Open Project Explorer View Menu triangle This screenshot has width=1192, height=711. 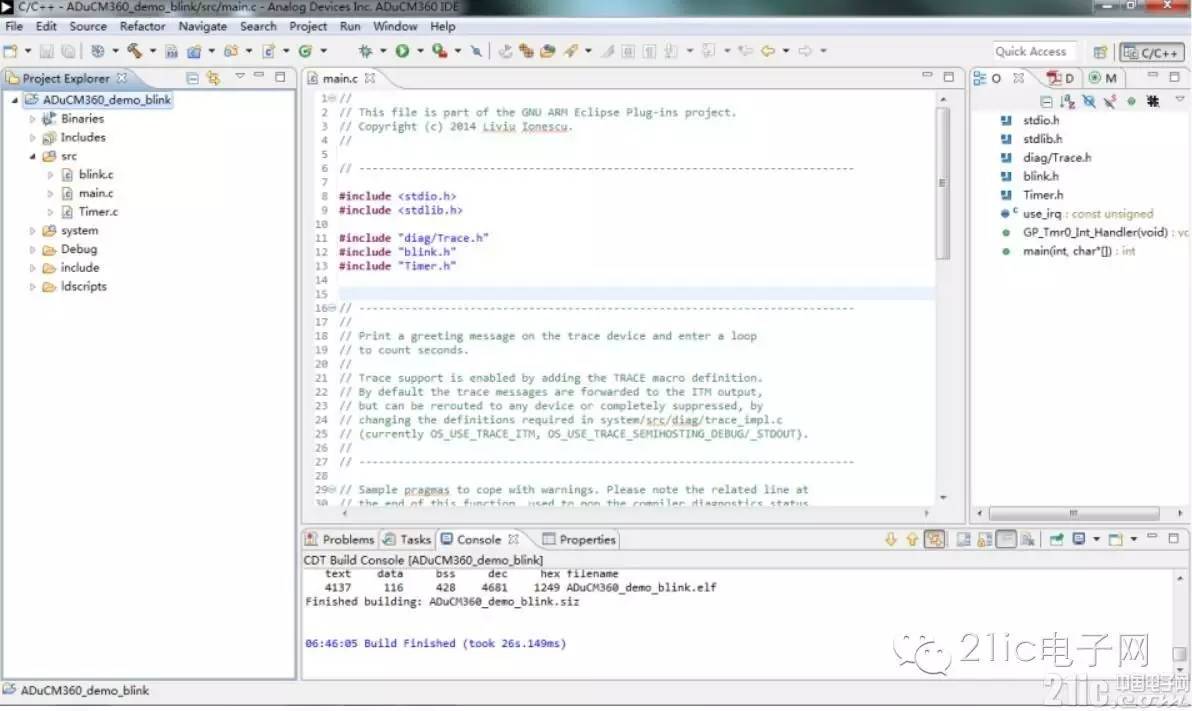coord(240,76)
